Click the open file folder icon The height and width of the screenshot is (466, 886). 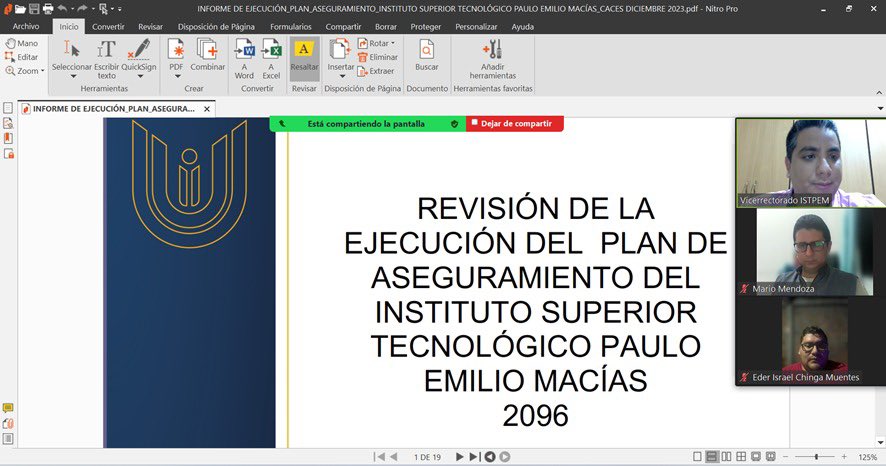[20, 8]
